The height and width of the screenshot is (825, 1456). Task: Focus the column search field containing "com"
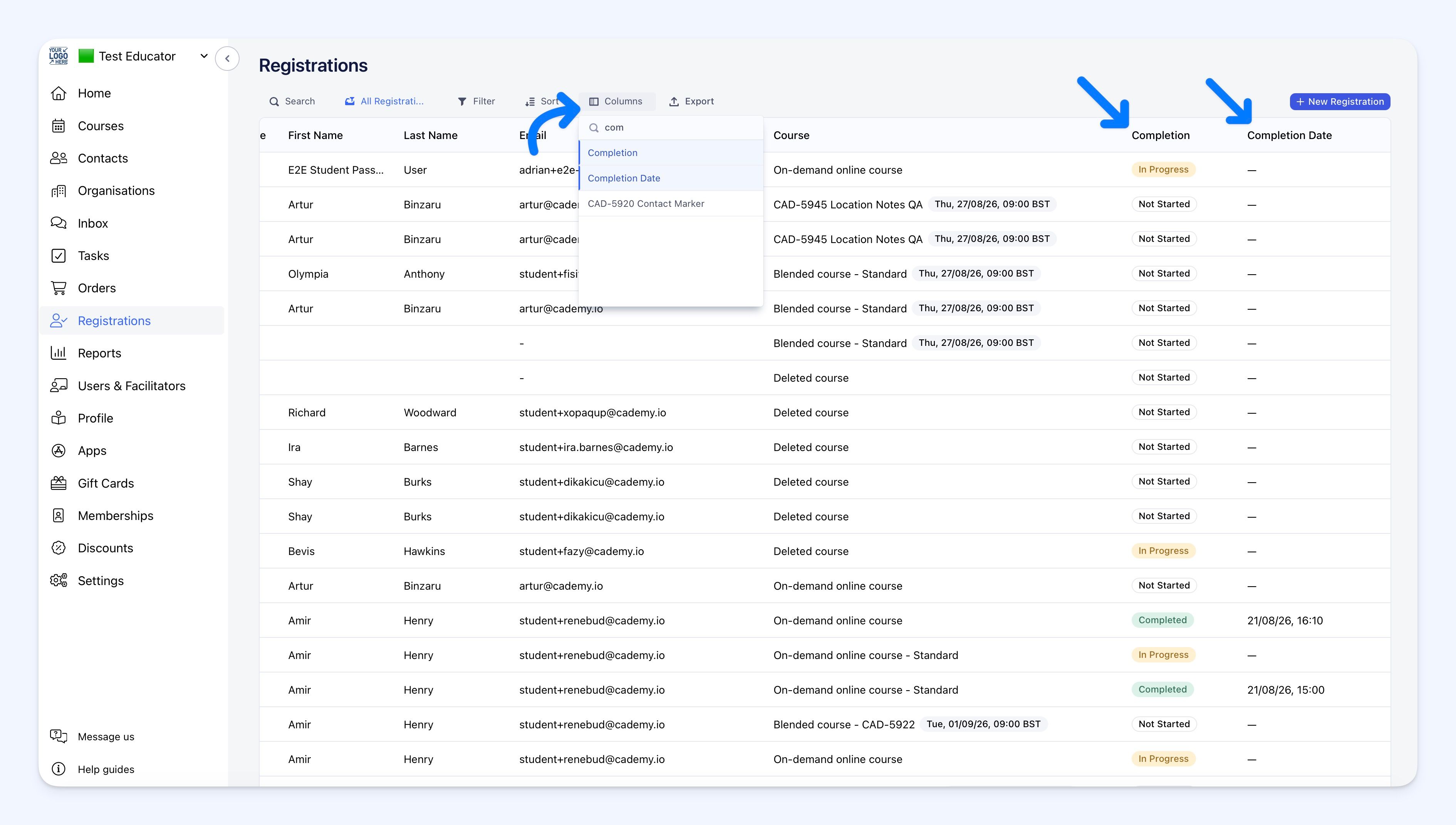(671, 128)
